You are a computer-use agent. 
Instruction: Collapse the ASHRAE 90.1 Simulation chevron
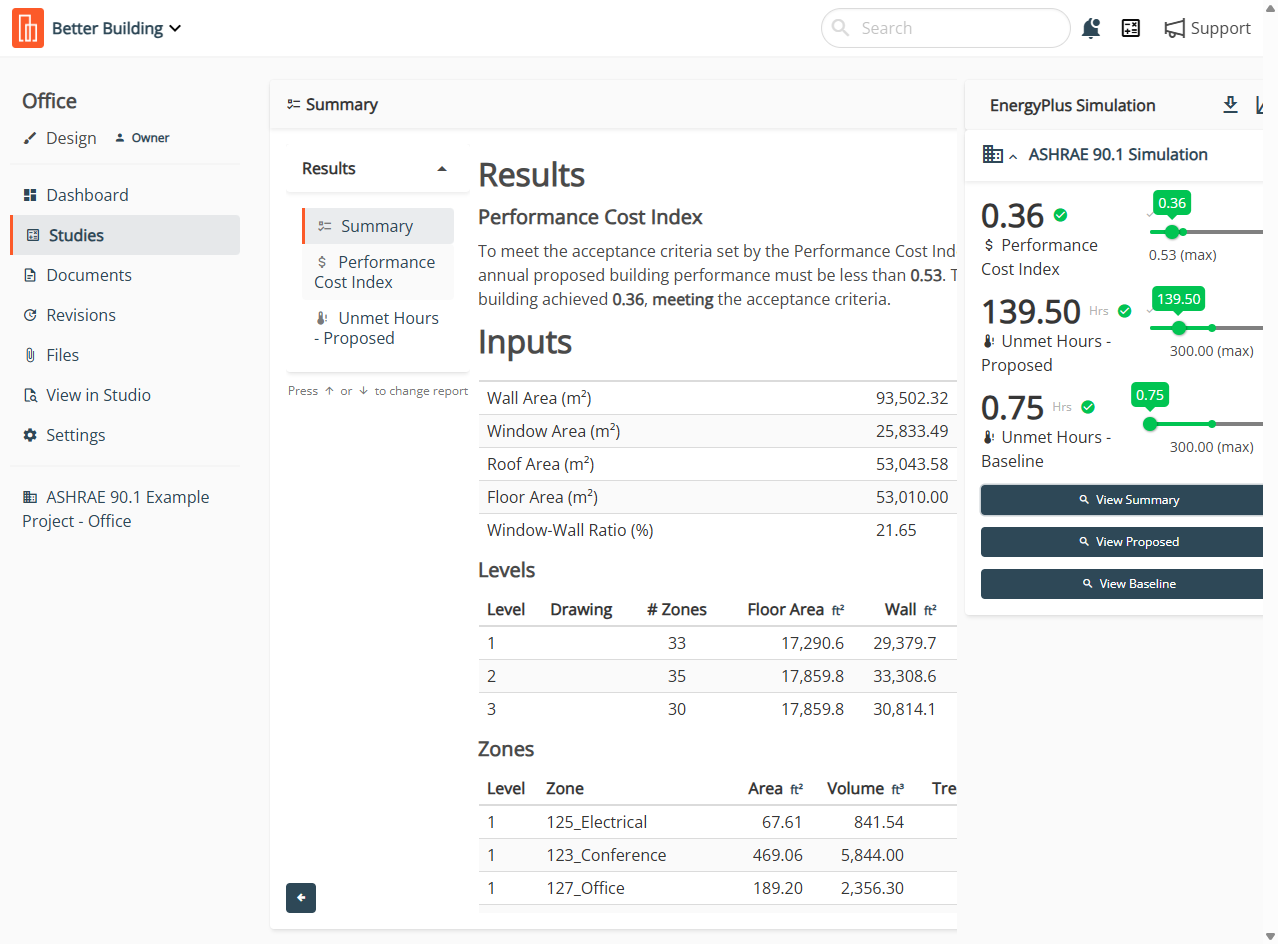click(x=1013, y=156)
